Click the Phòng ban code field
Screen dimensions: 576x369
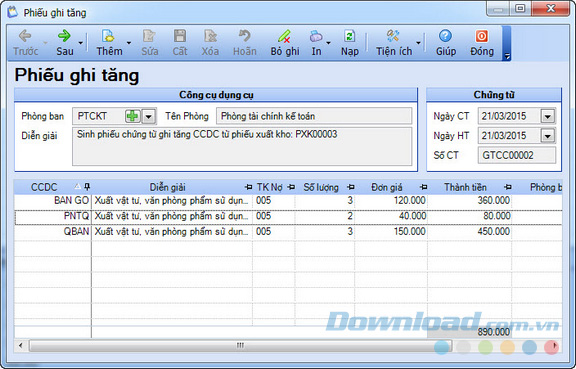click(x=99, y=116)
